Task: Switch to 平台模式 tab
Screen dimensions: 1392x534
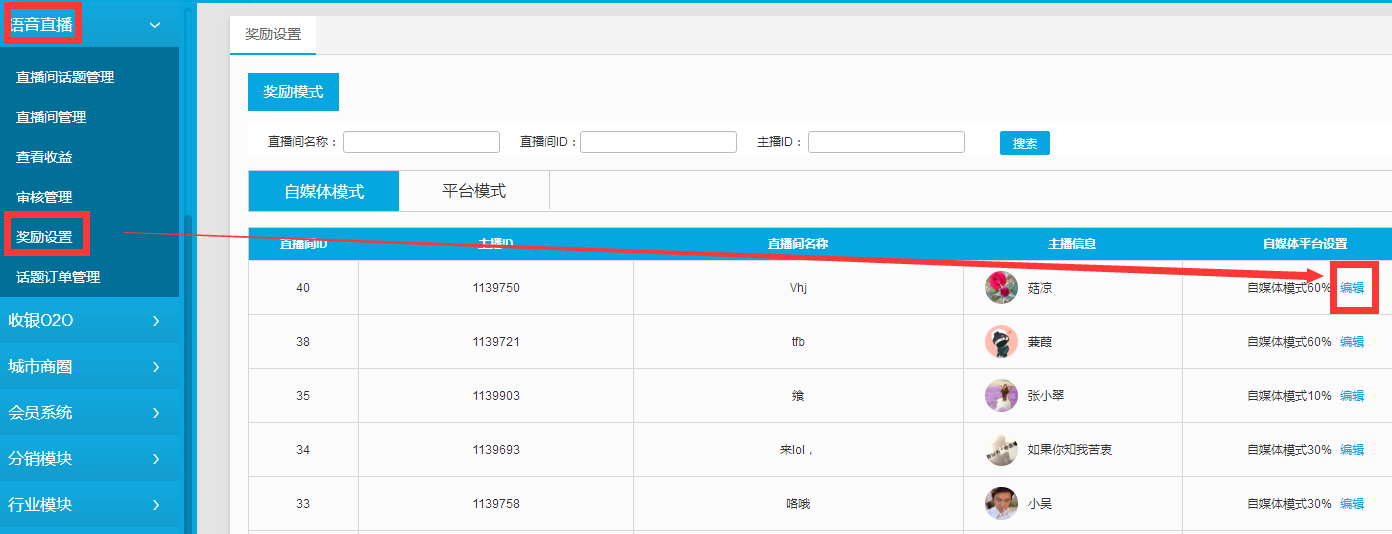Action: pos(474,191)
